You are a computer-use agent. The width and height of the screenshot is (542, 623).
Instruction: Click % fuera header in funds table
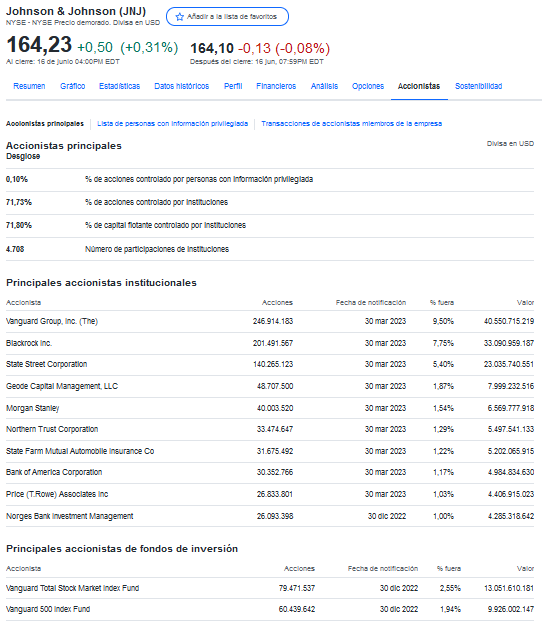pyautogui.click(x=449, y=569)
